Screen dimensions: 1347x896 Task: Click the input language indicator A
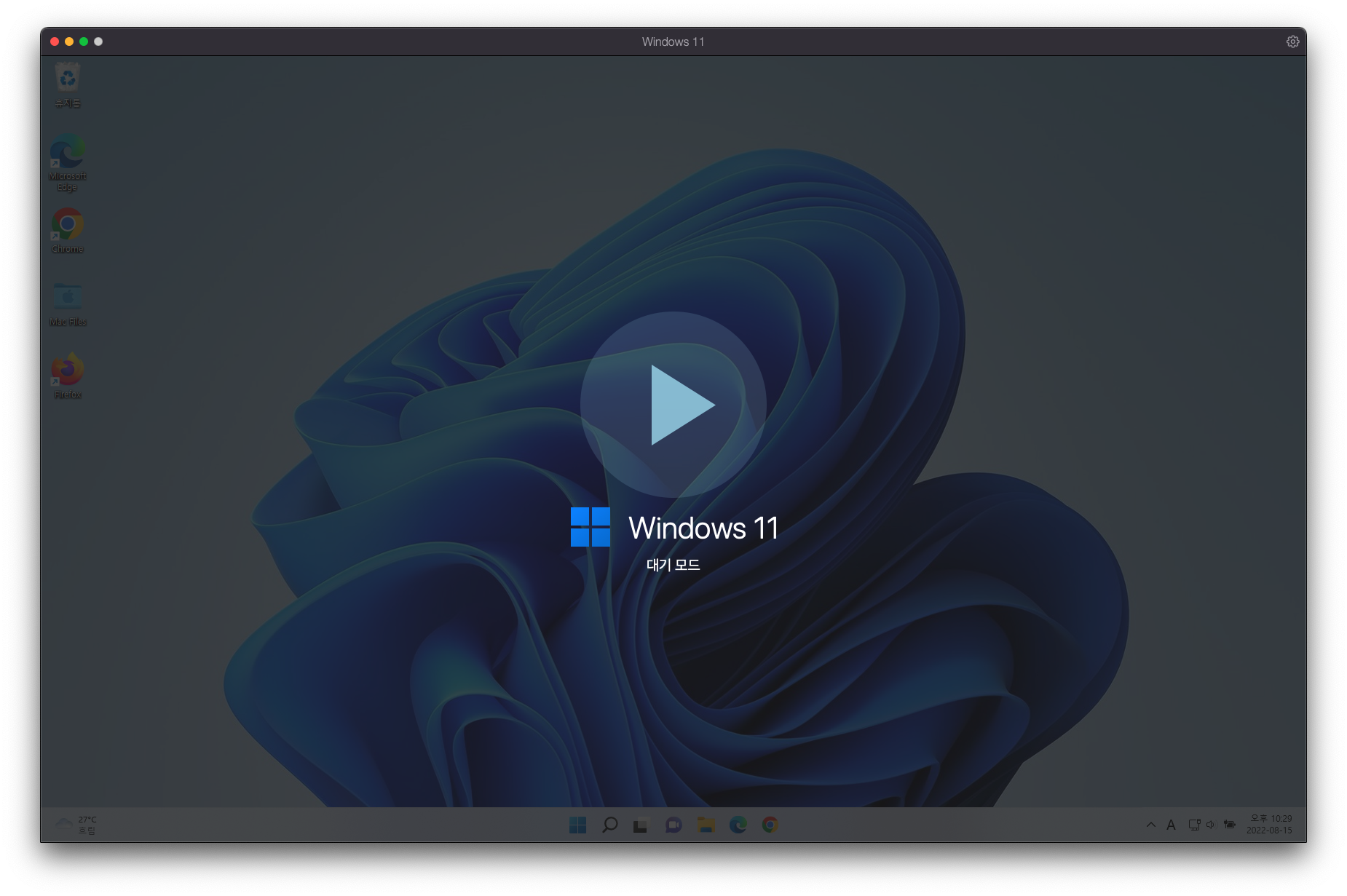click(x=1171, y=825)
